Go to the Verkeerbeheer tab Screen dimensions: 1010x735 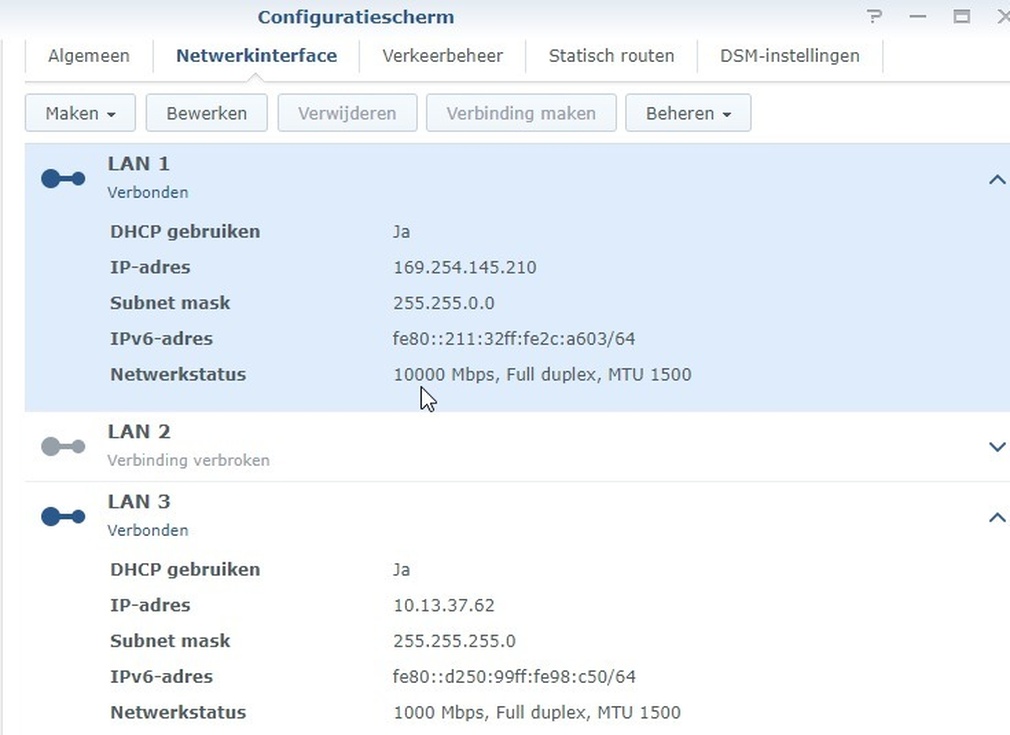click(x=442, y=56)
